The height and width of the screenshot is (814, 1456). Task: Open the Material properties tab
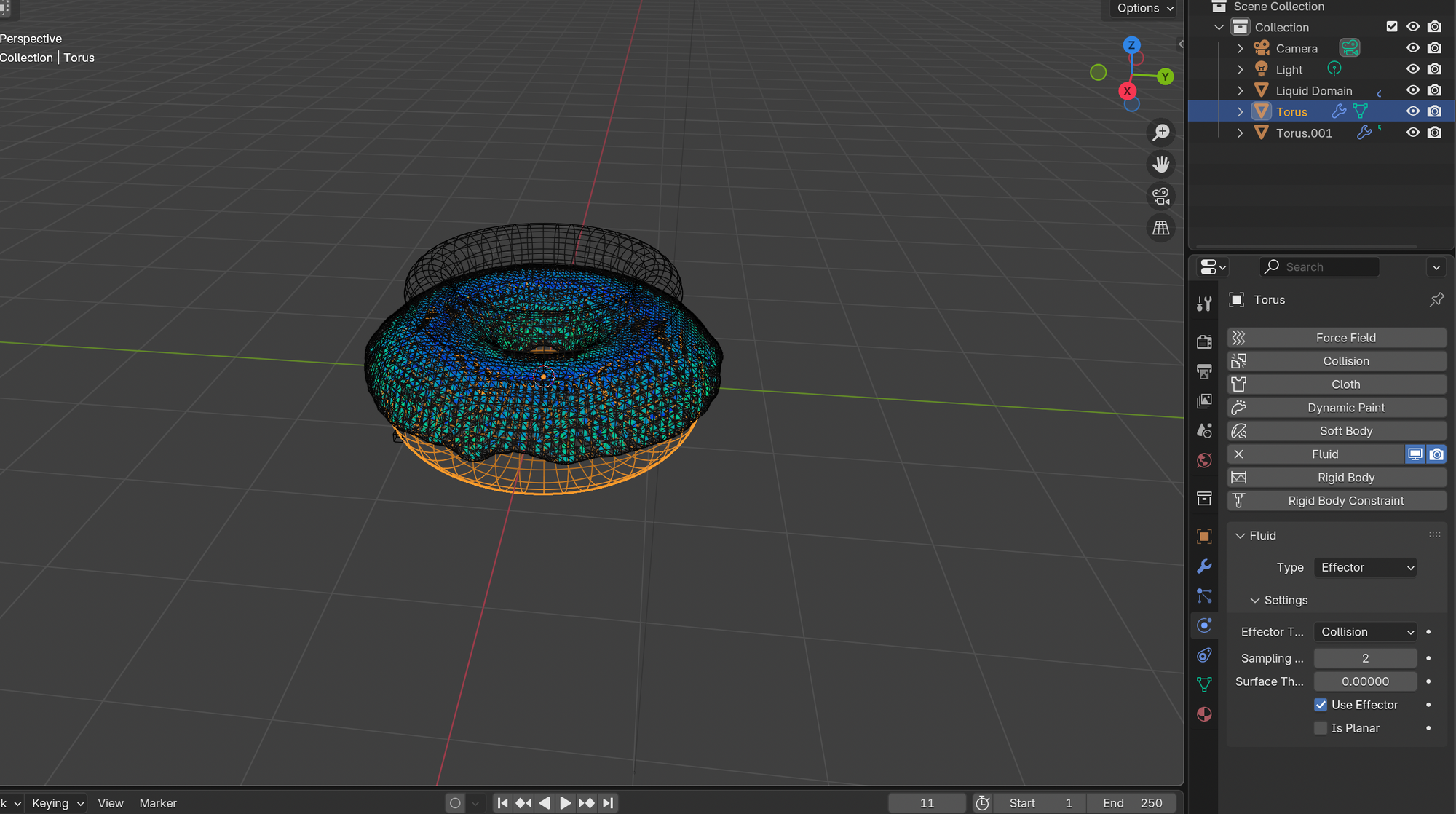pos(1204,714)
